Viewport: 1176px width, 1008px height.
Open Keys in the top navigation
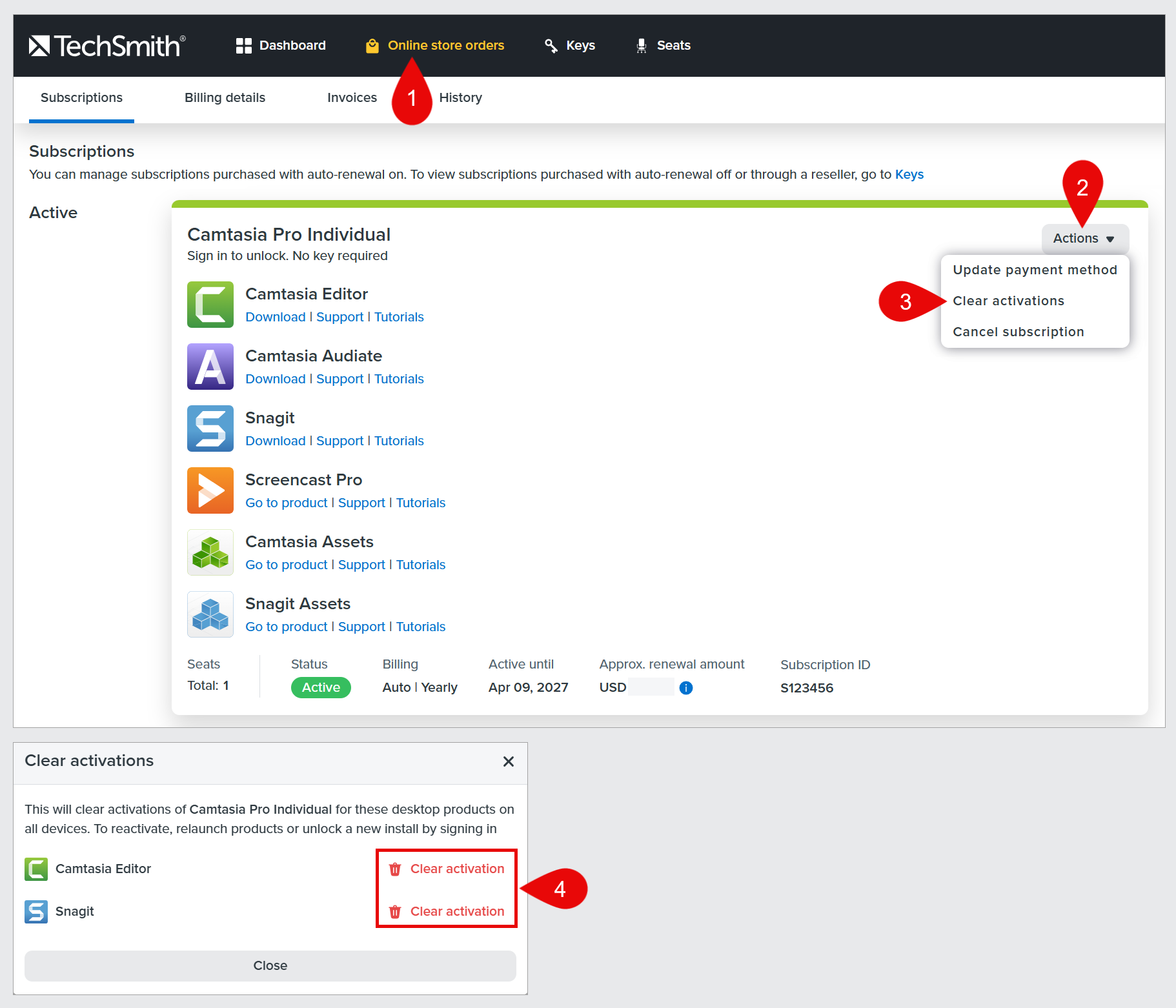[x=569, y=46]
